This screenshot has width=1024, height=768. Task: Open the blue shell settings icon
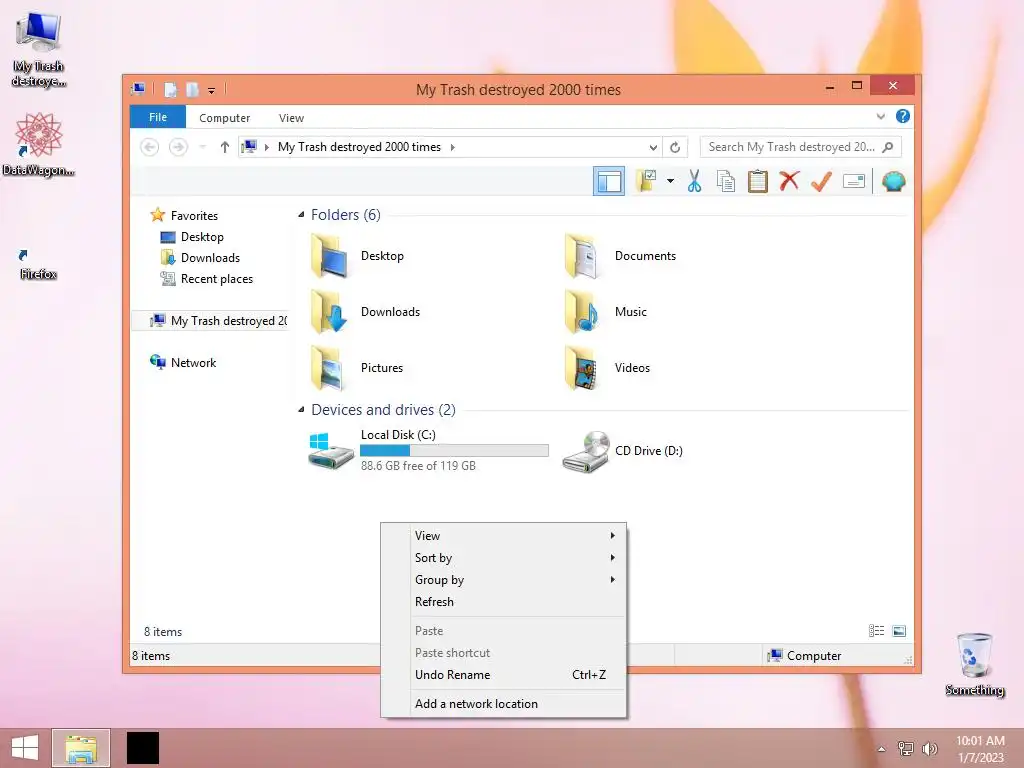click(x=893, y=181)
